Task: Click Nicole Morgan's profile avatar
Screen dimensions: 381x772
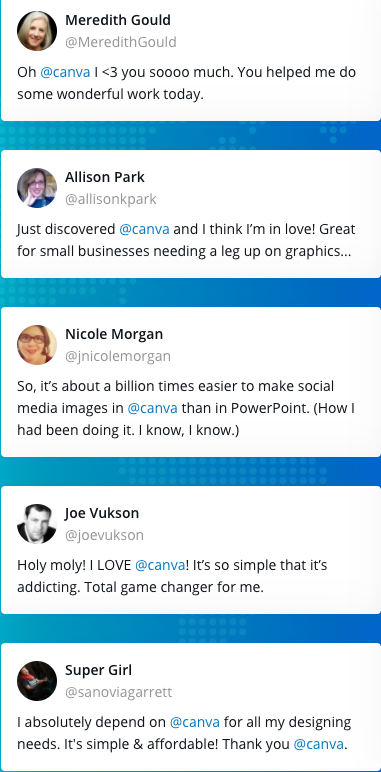Action: [x=37, y=345]
